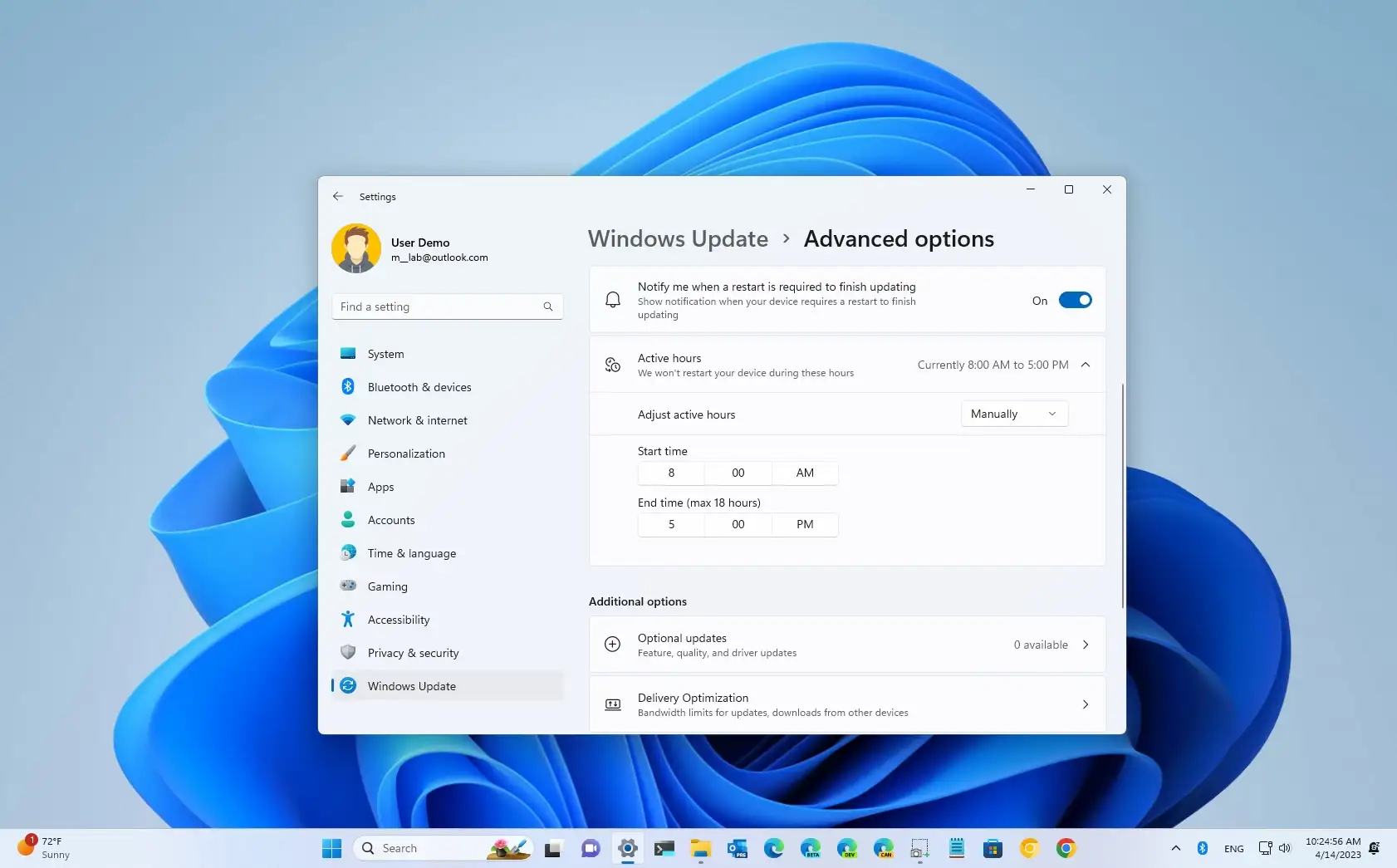Viewport: 1397px width, 868px height.
Task: Change the Start time AM field
Action: (x=805, y=473)
